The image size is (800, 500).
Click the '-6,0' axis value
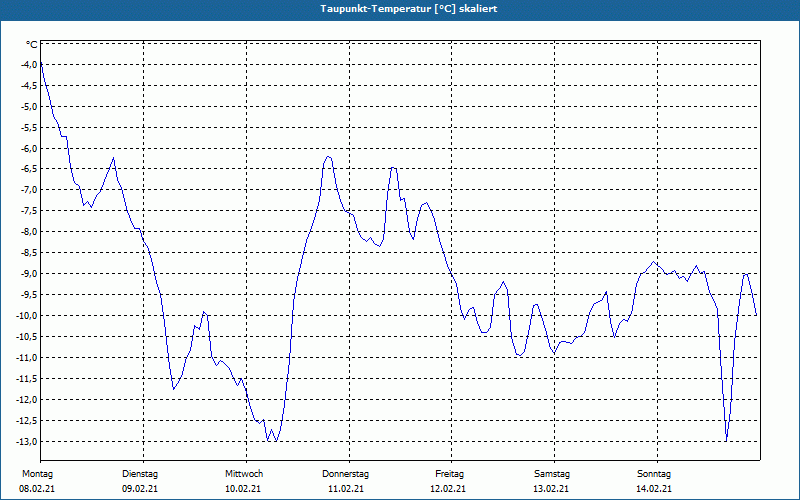pyautogui.click(x=29, y=148)
